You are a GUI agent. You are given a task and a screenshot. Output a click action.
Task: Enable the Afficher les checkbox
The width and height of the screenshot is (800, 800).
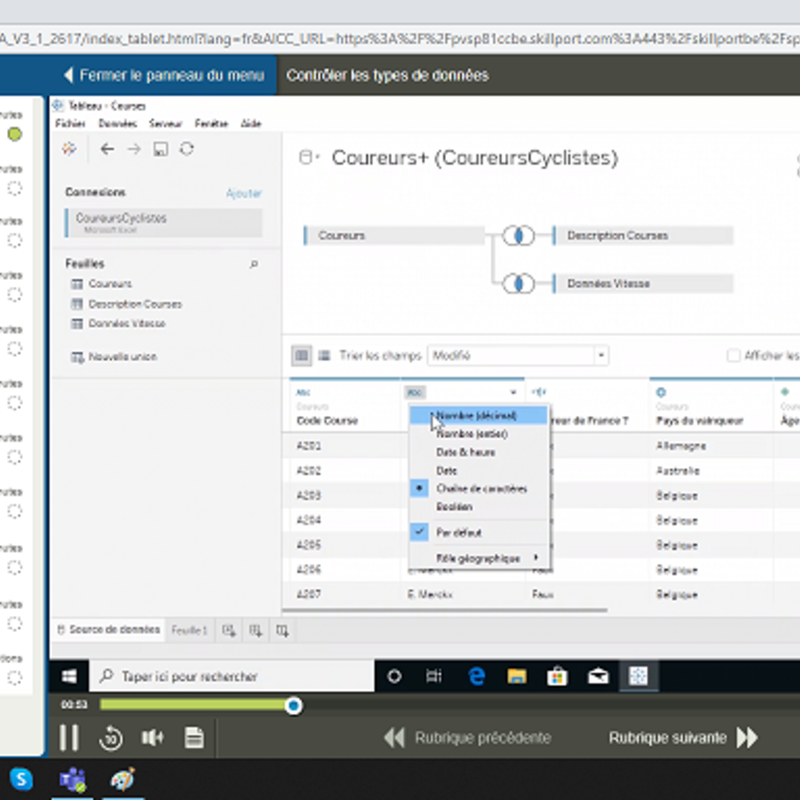pos(734,355)
